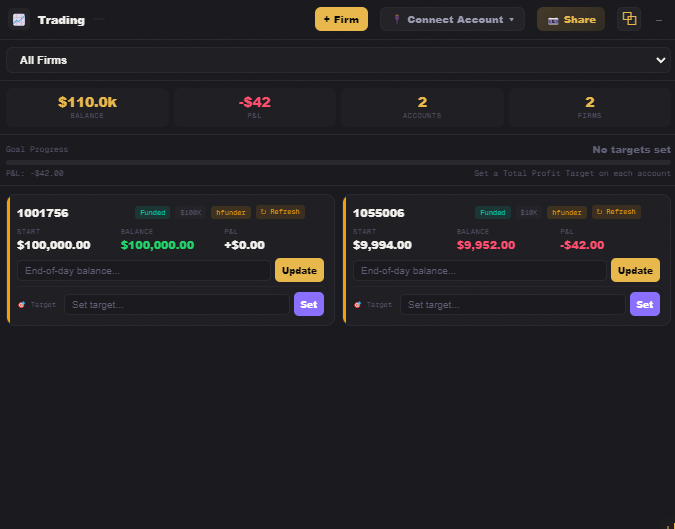675x529 pixels.
Task: Select account number 1001756
Action: pos(43,213)
